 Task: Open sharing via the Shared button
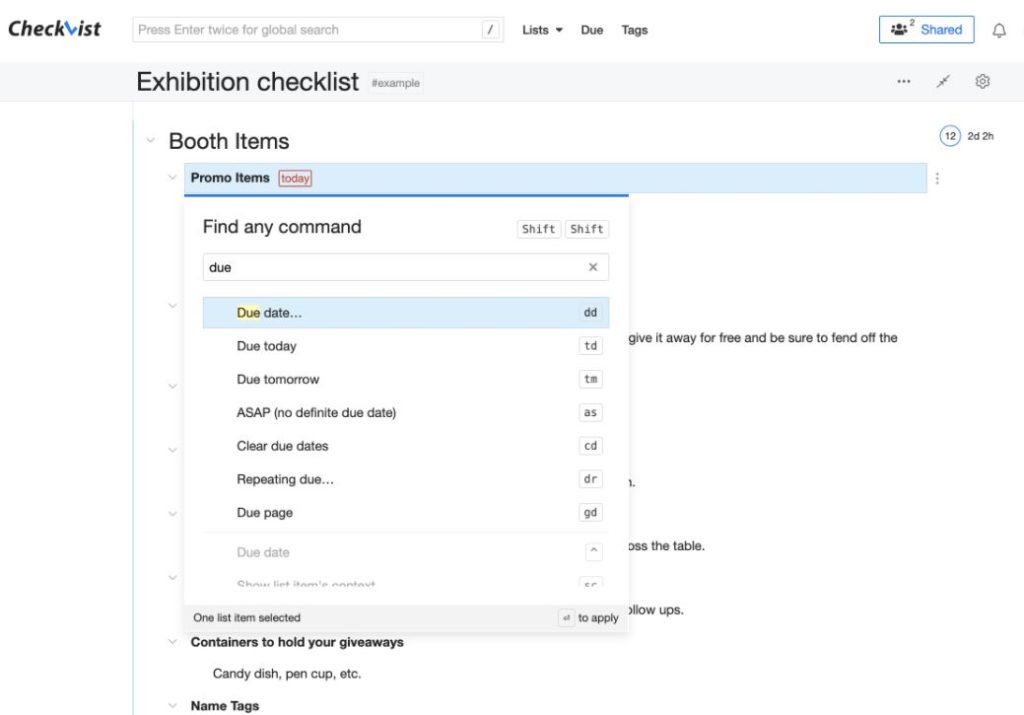[x=926, y=29]
